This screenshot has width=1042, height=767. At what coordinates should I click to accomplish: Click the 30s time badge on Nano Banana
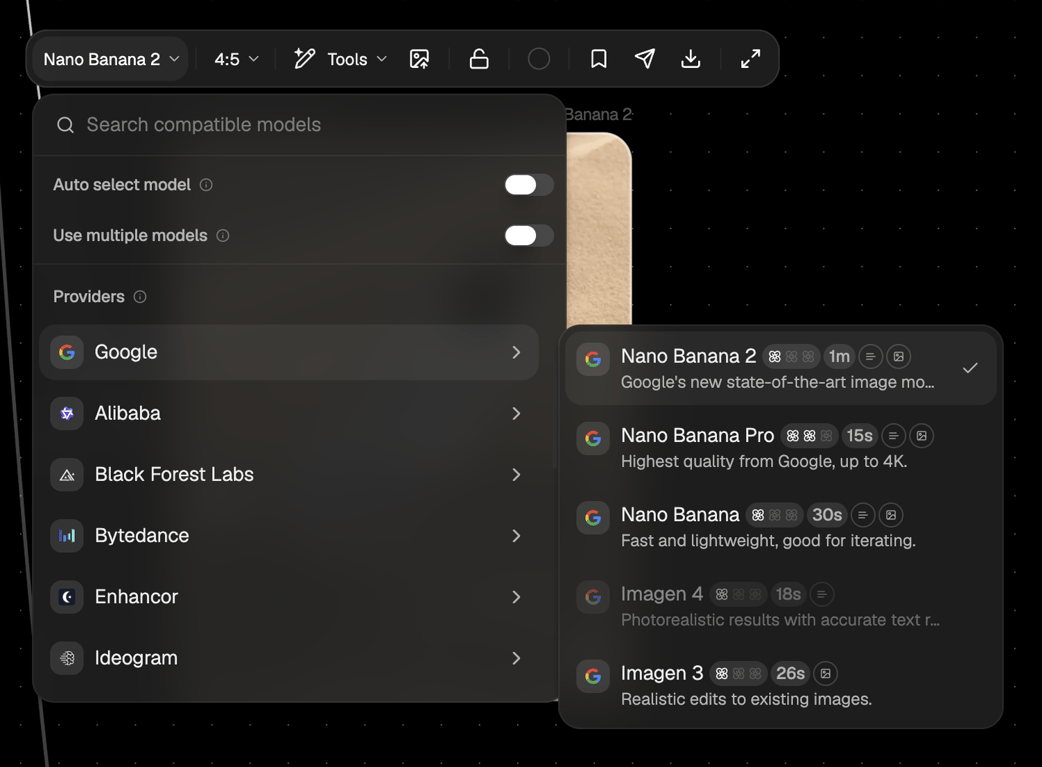point(827,515)
